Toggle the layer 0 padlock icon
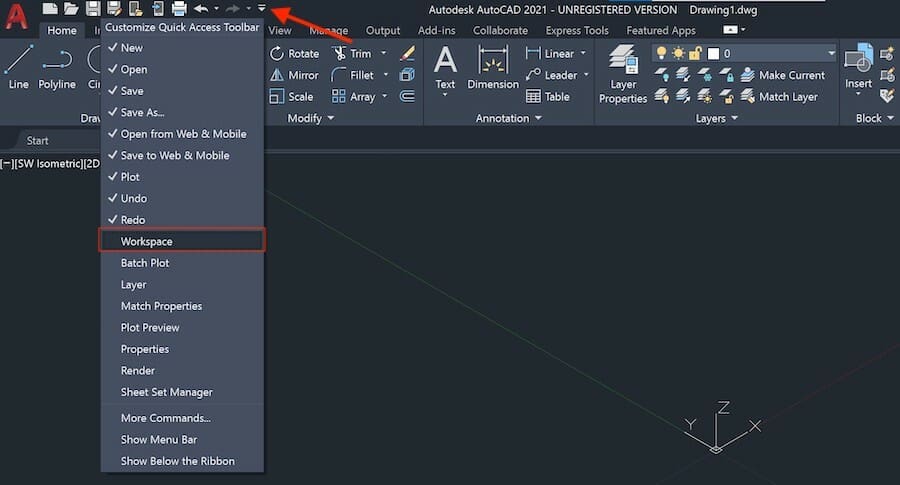The height and width of the screenshot is (485, 900). pyautogui.click(x=695, y=53)
